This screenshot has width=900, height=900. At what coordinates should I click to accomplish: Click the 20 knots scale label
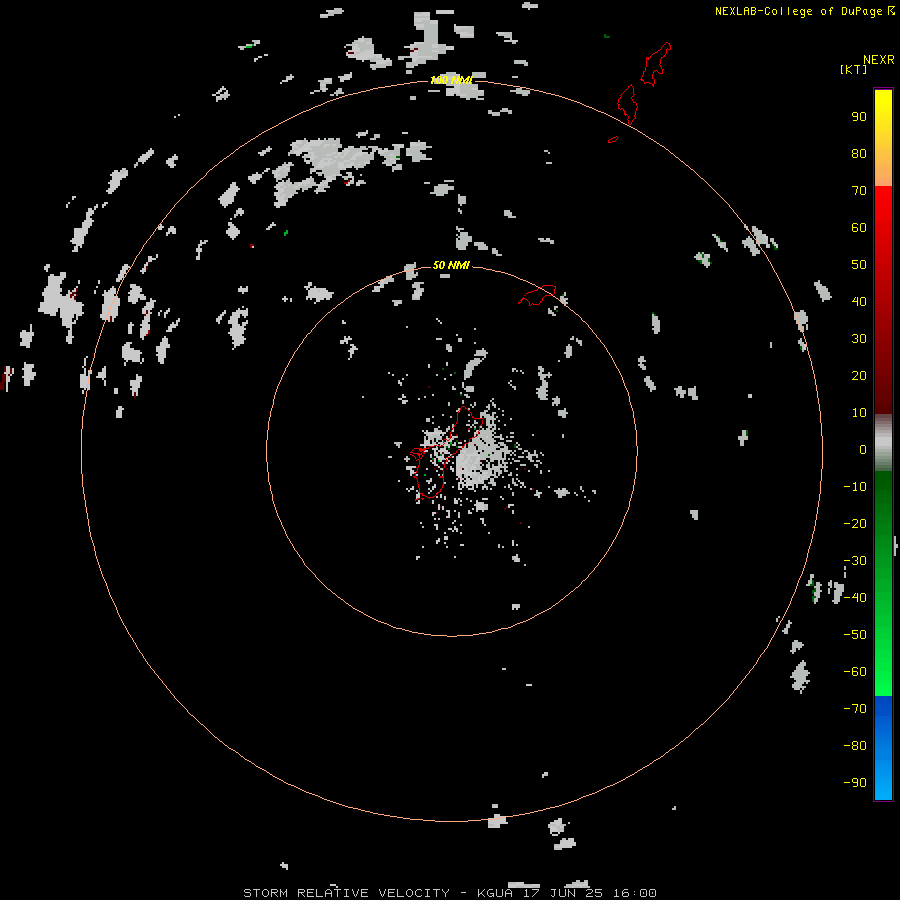859,375
